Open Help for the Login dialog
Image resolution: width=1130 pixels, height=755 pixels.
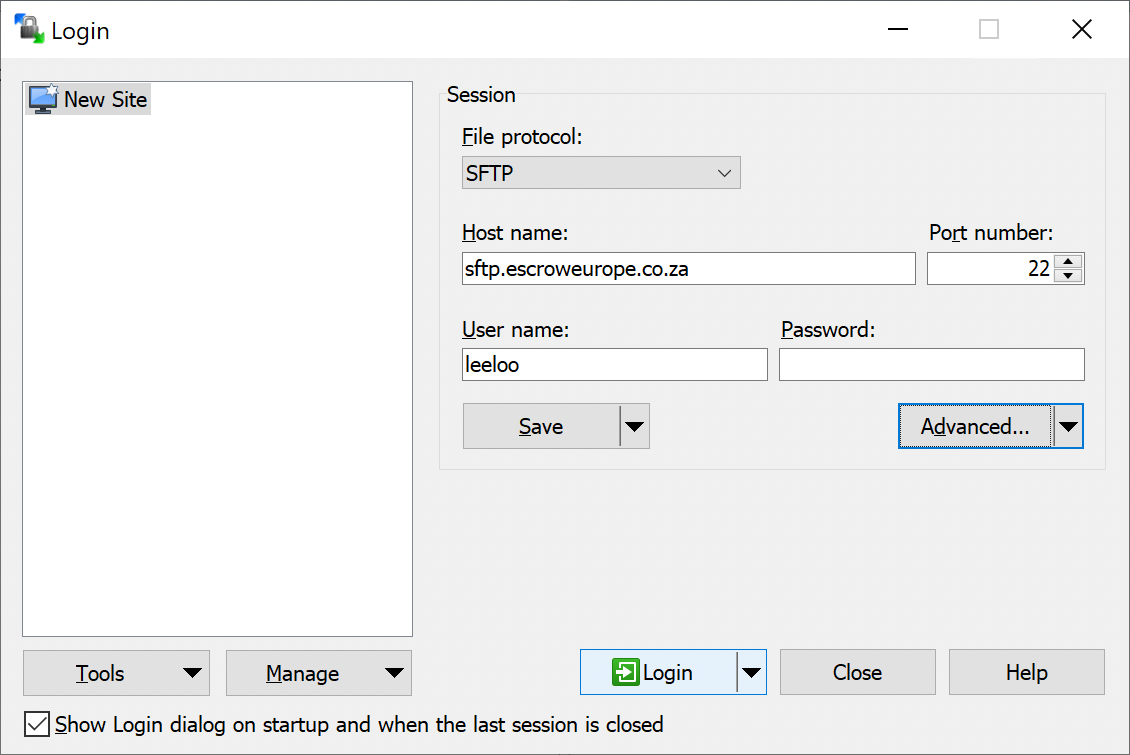coord(1026,672)
